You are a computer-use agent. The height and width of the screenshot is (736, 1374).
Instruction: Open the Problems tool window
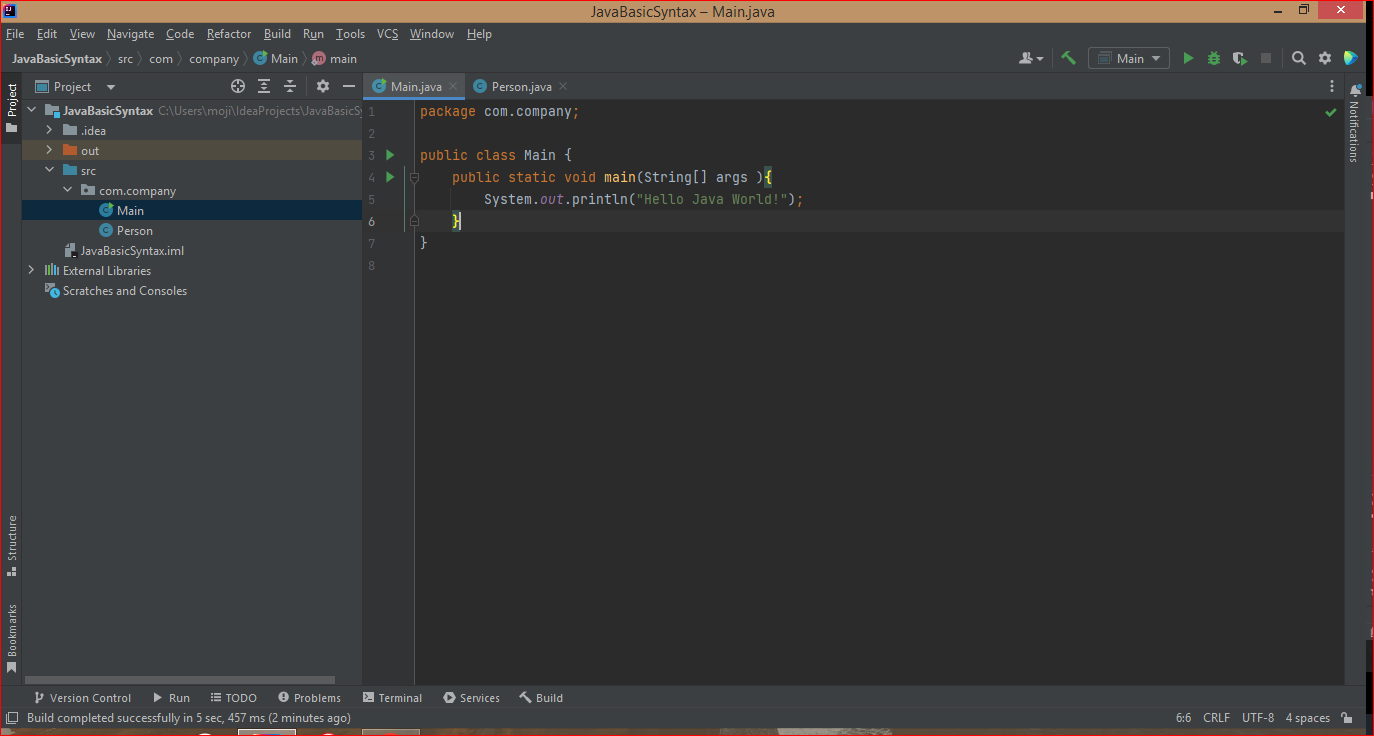click(309, 698)
